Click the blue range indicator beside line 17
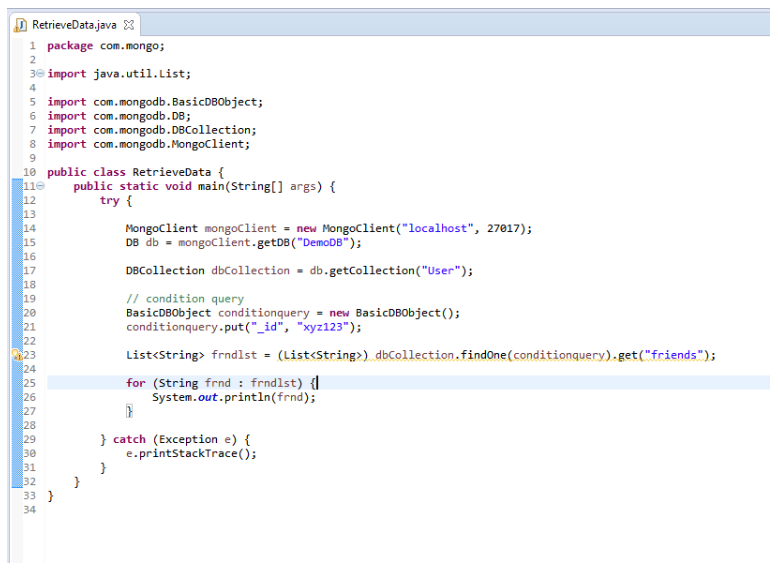The width and height of the screenshot is (778, 578). tap(15, 270)
